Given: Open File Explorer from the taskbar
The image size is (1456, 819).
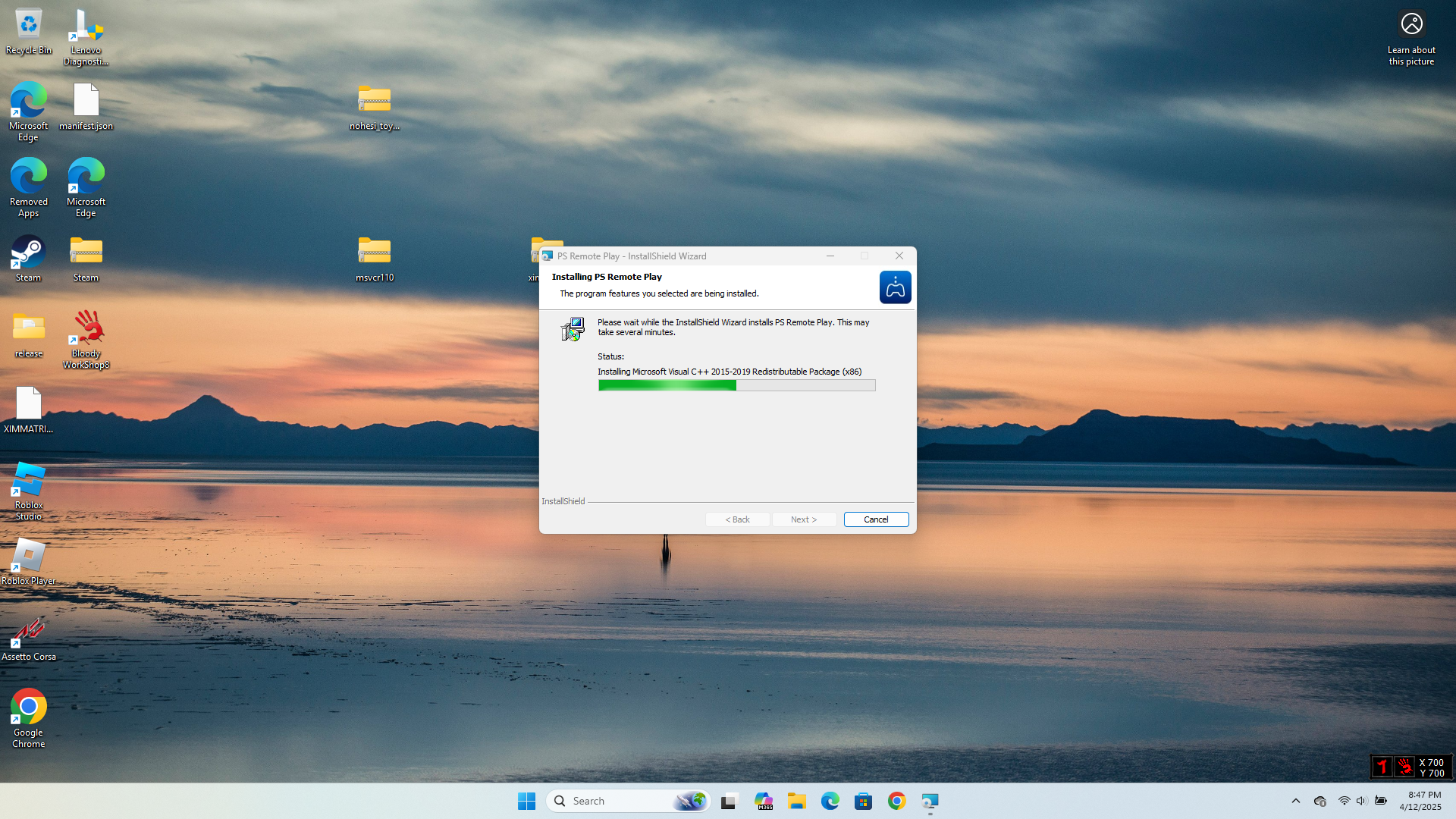Looking at the screenshot, I should (797, 801).
